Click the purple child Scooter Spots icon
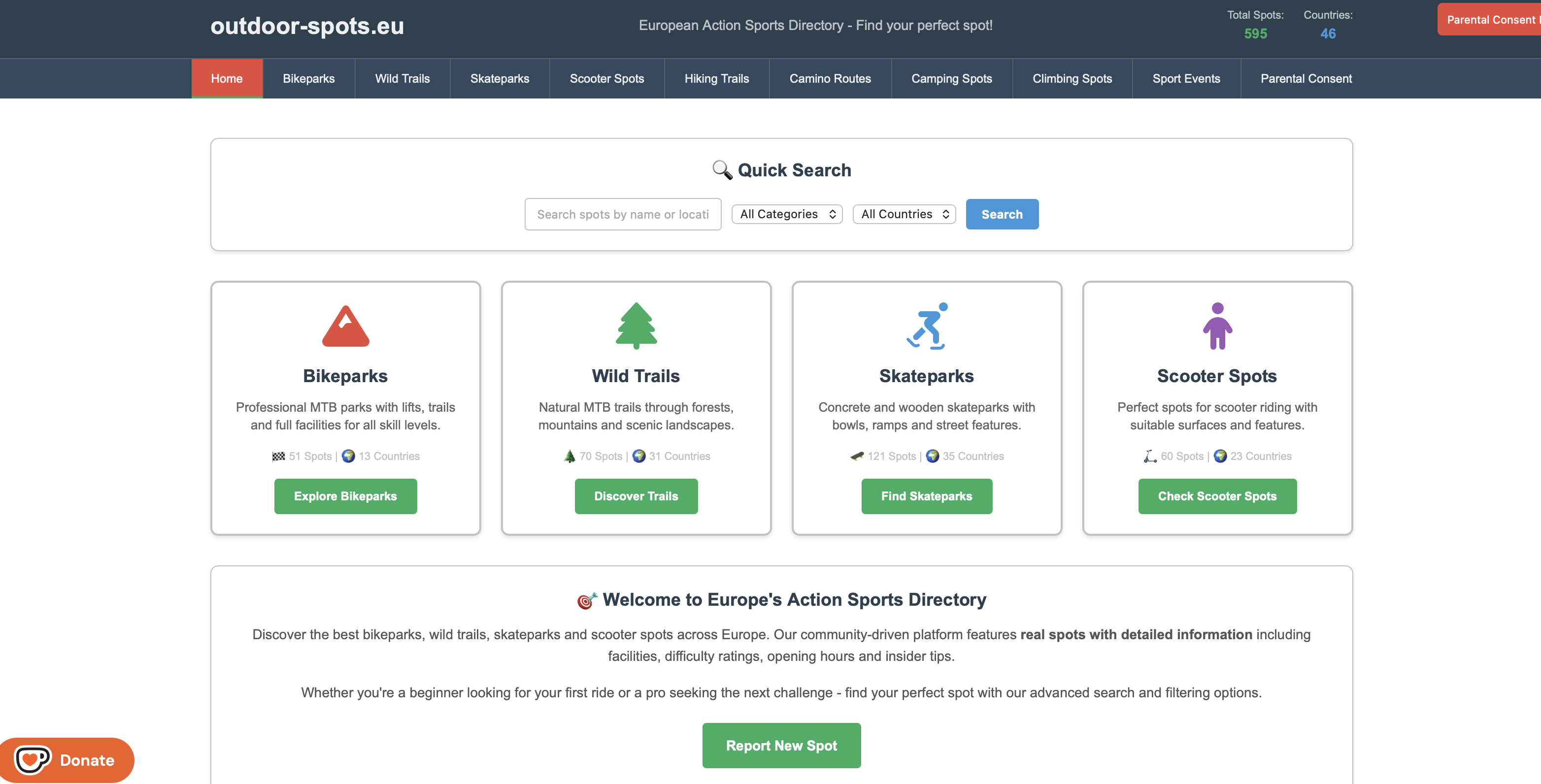Image resolution: width=1541 pixels, height=784 pixels. (x=1217, y=326)
